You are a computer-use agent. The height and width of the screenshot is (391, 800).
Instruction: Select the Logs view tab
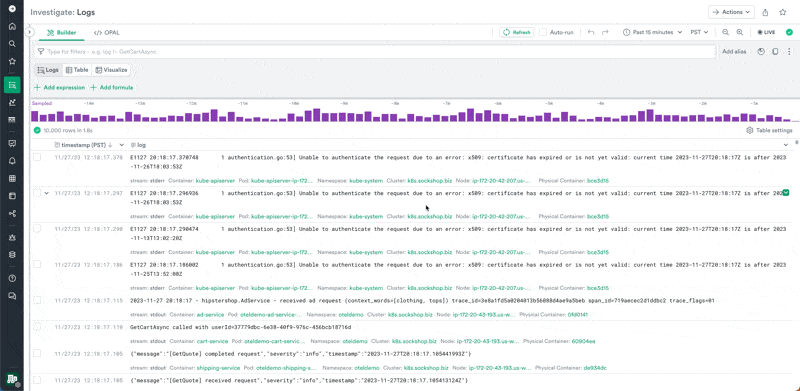48,70
